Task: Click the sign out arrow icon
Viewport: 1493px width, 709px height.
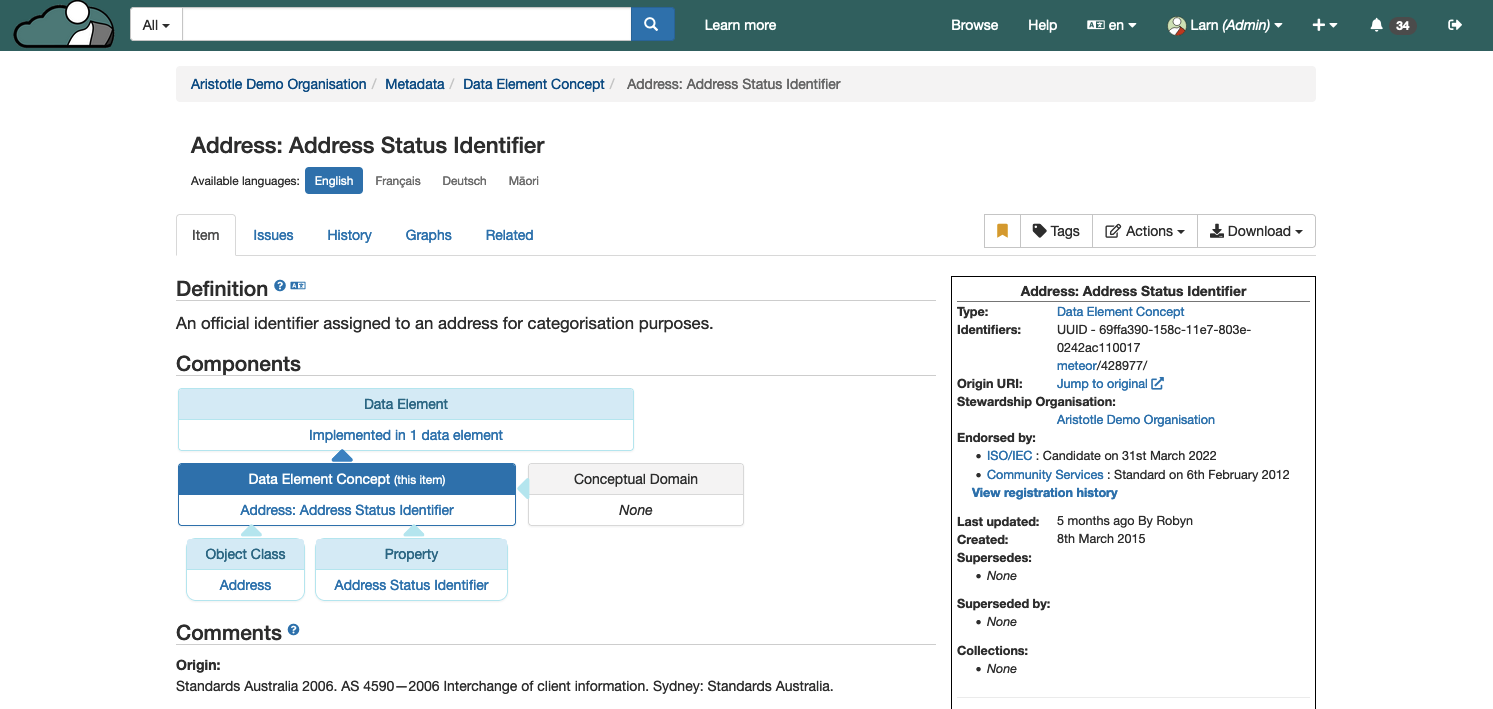Action: pos(1455,25)
